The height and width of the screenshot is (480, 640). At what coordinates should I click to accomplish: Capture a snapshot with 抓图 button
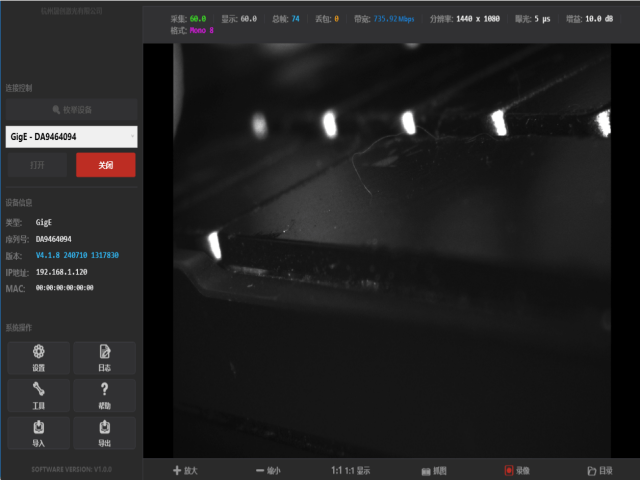pyautogui.click(x=433, y=470)
